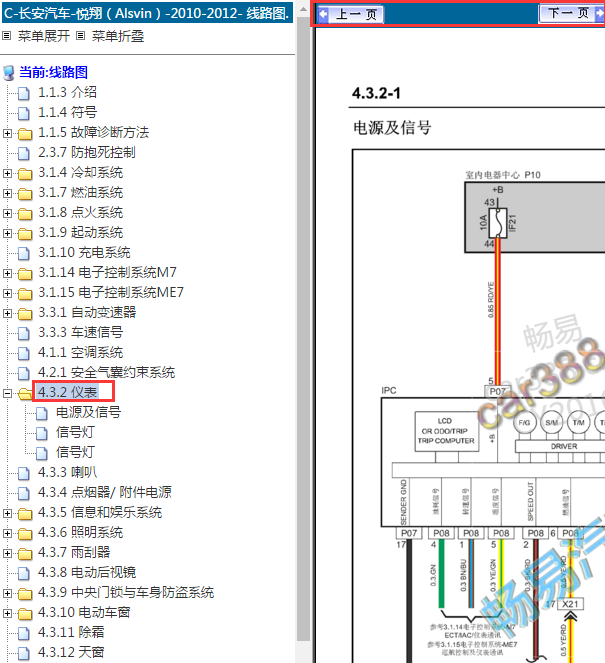Select the 当前:线路图 root node

pos(54,72)
